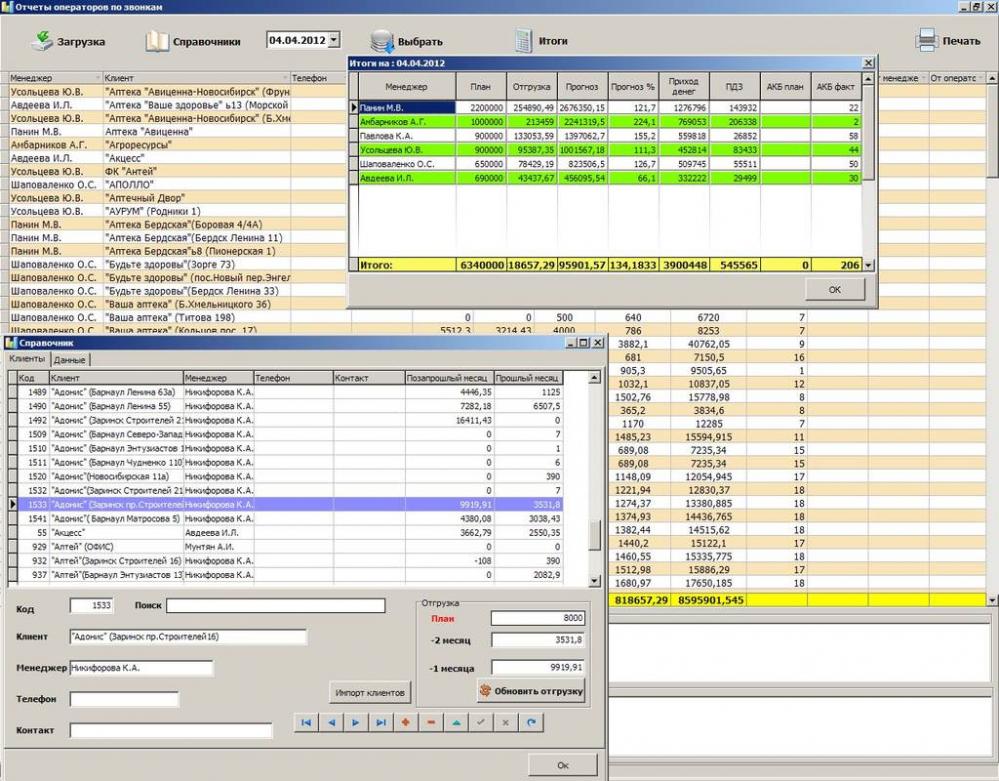Click the Выбрать database button
The width and height of the screenshot is (999, 781).
406,42
